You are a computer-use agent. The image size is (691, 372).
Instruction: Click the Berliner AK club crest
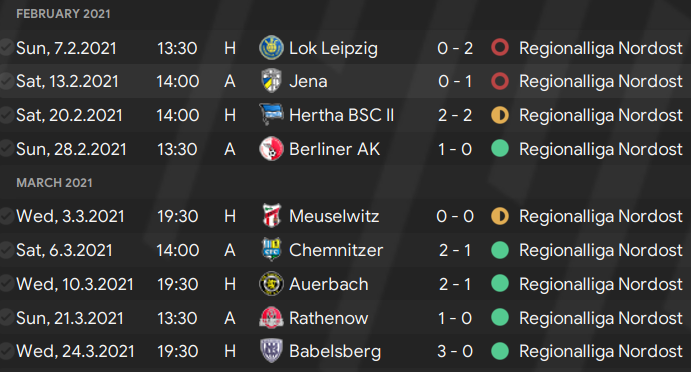271,149
